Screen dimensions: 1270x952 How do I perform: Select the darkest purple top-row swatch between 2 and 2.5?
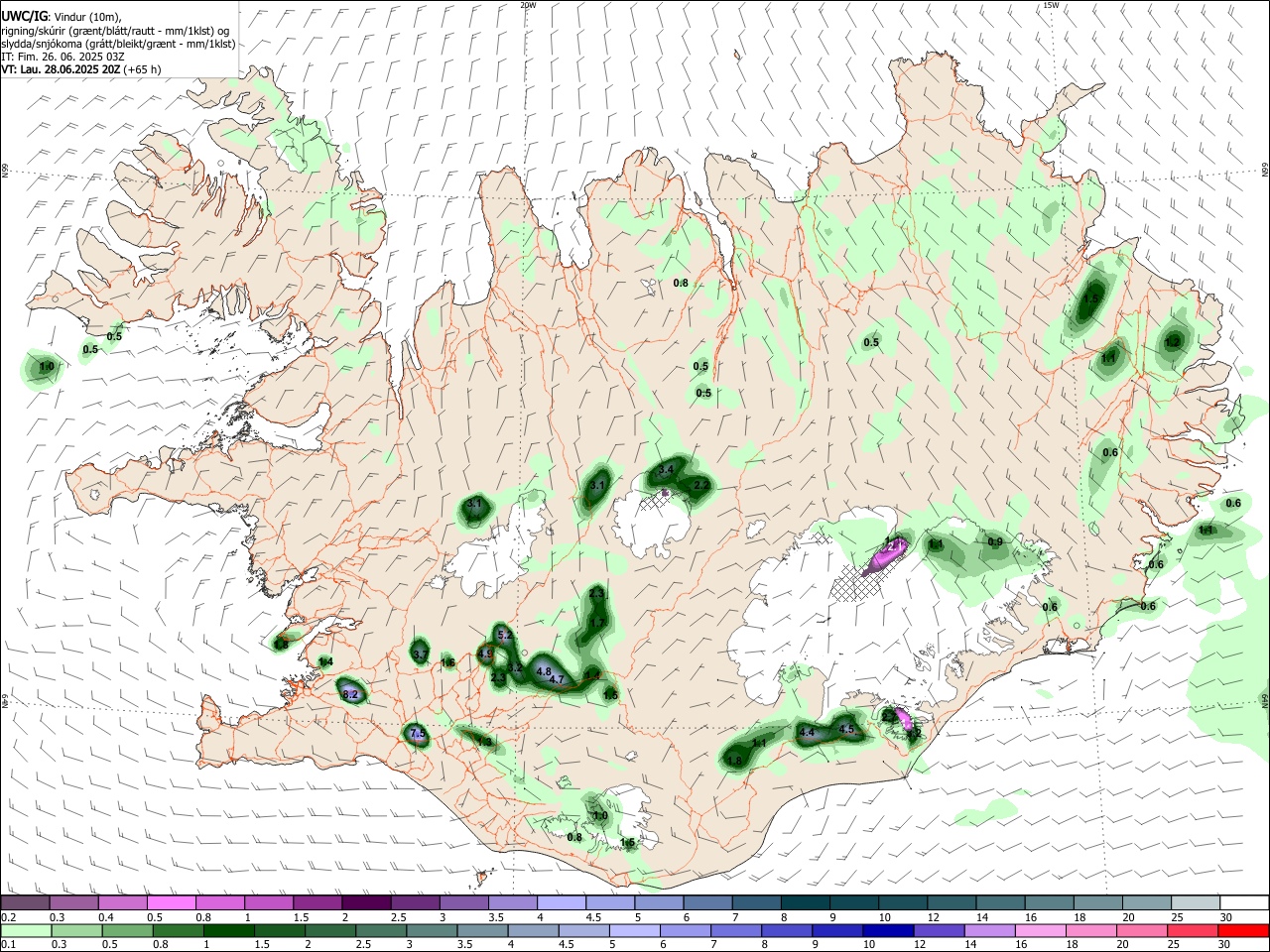pos(365,902)
